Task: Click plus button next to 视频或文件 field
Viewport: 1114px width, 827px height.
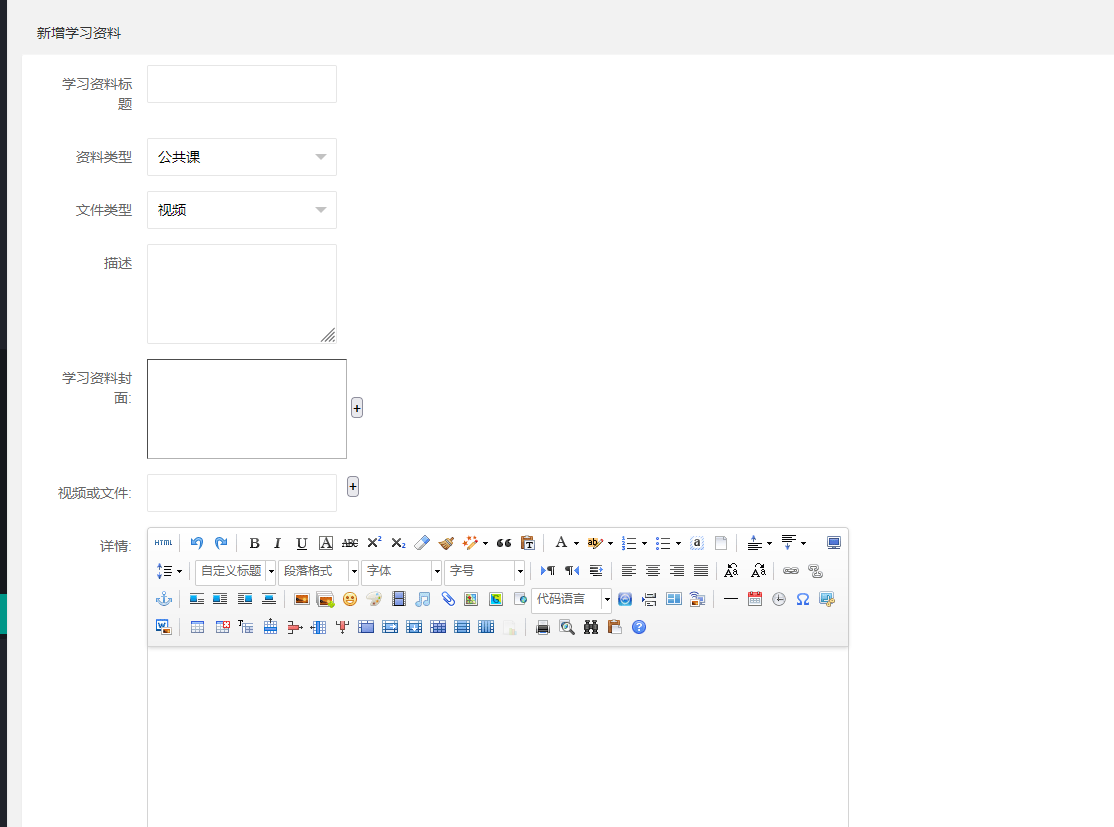Action: coord(353,486)
